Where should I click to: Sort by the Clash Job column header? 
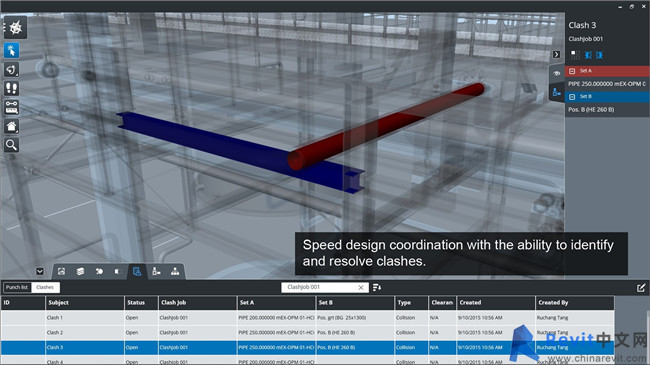tap(197, 303)
